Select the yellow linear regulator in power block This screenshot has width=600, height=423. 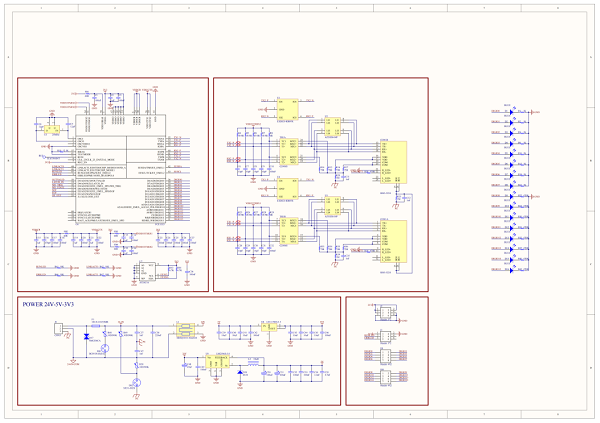coord(269,327)
